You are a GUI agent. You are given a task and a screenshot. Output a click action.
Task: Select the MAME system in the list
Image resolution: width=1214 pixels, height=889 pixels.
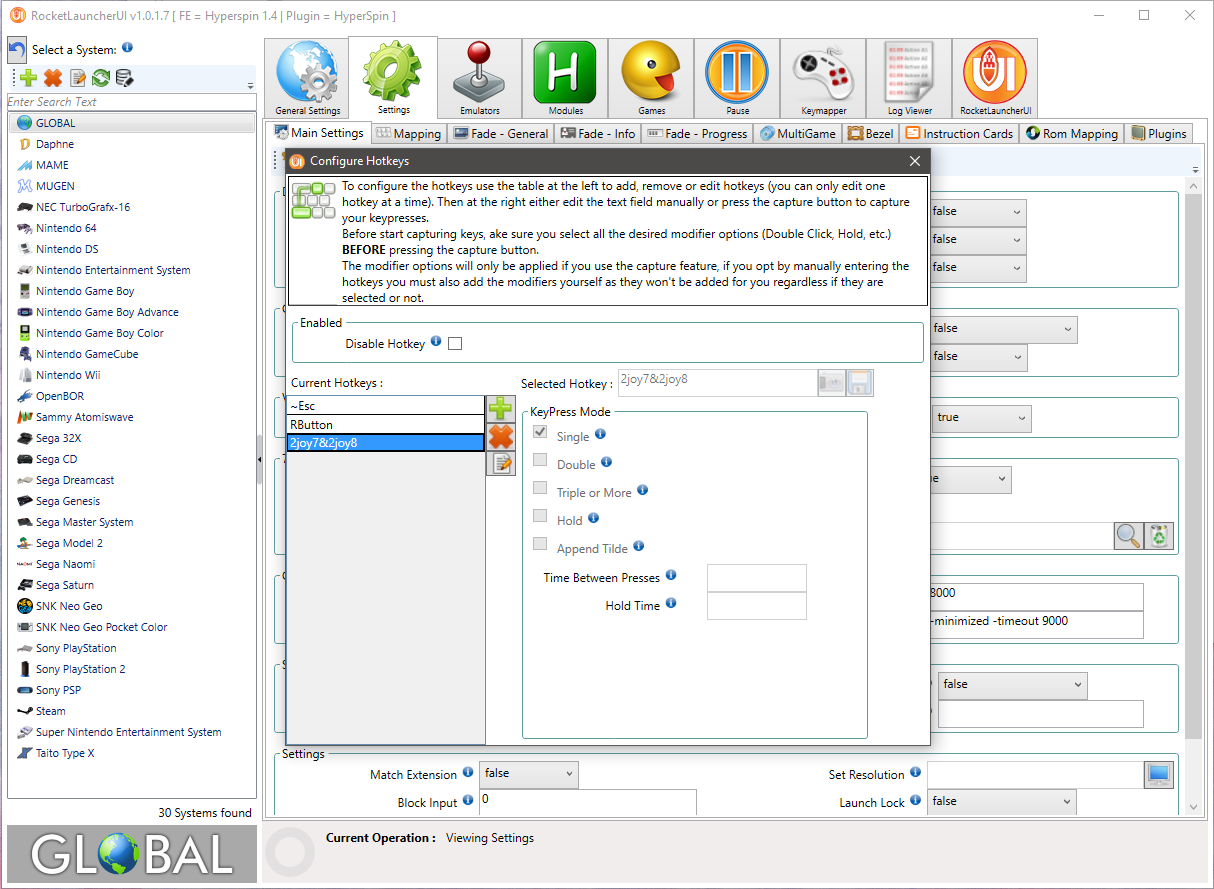pos(132,165)
